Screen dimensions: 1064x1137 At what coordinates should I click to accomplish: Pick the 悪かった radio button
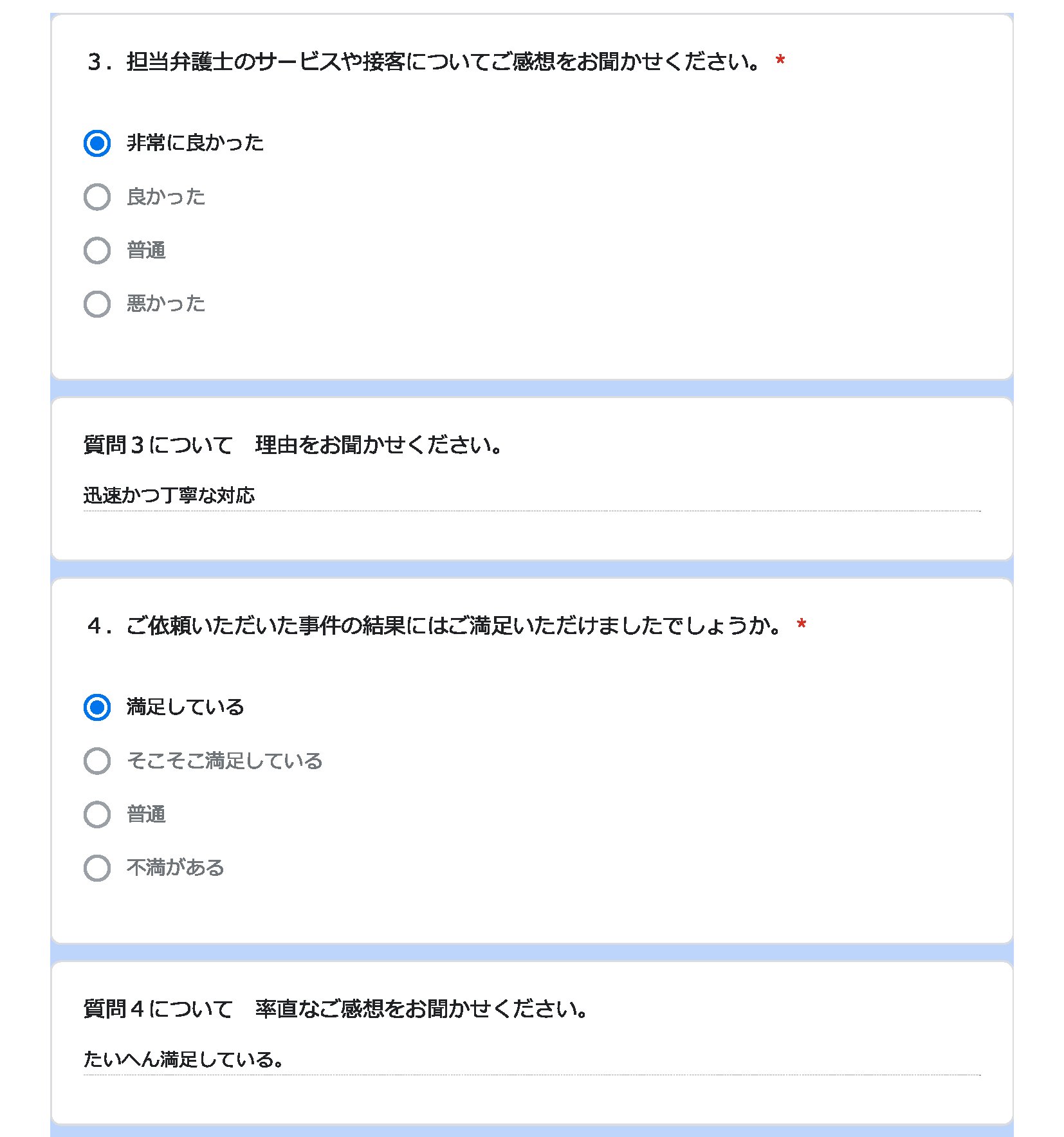tap(97, 304)
